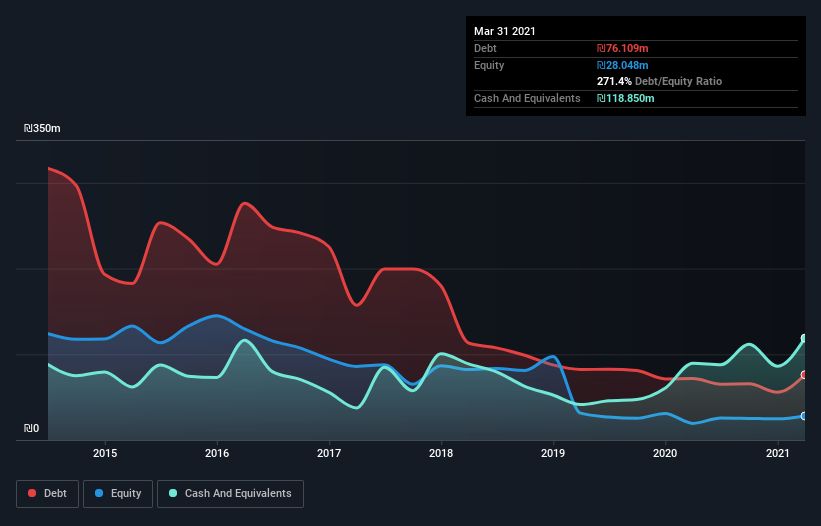Click the 2015 x-axis label
Image resolution: width=821 pixels, height=526 pixels.
pyautogui.click(x=105, y=453)
